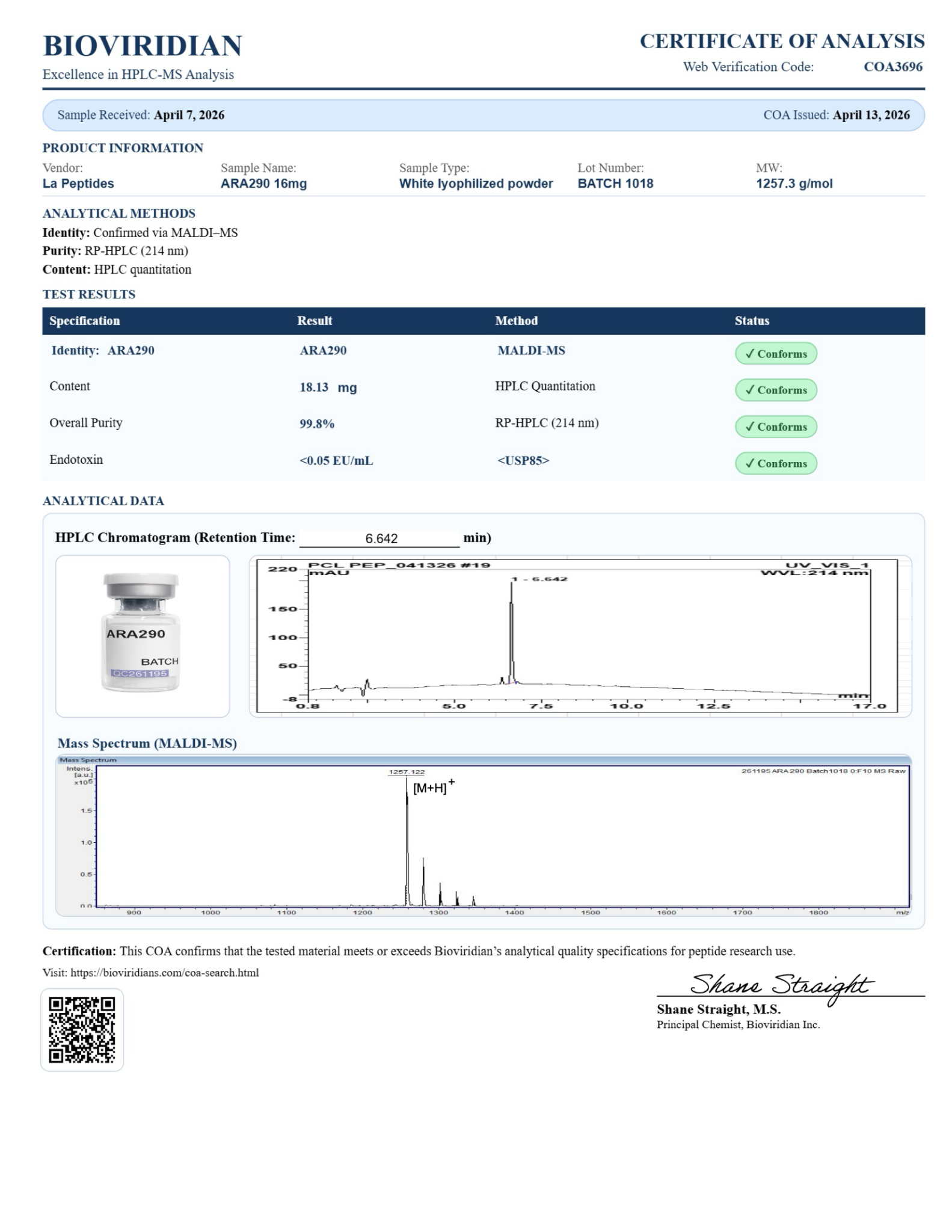
Task: Select the verification code COA3696
Action: [x=893, y=67]
